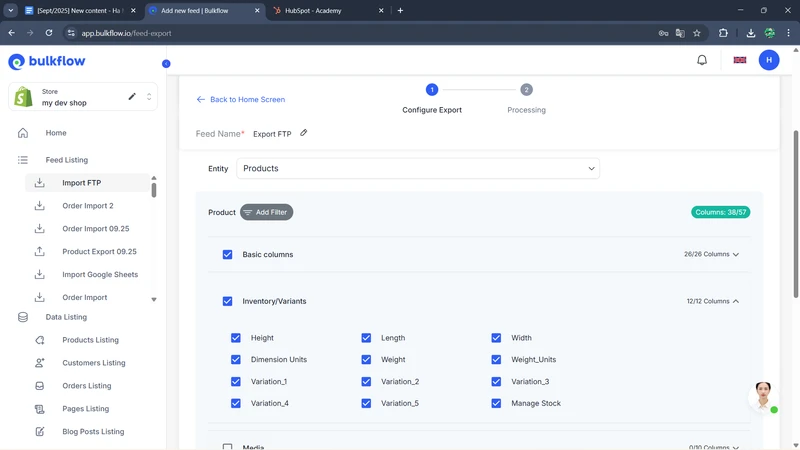Viewport: 800px width, 450px height.
Task: Open Products Listing in sidebar
Action: [90, 340]
